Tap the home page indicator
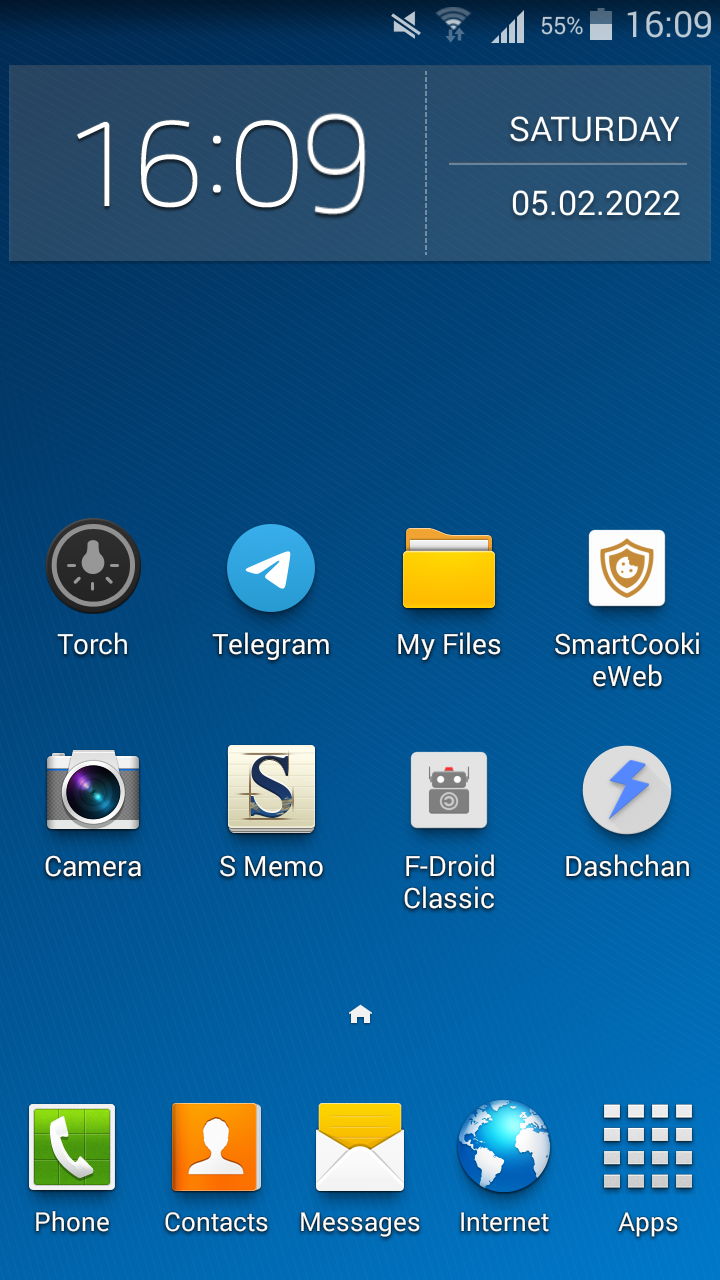 coord(360,1015)
